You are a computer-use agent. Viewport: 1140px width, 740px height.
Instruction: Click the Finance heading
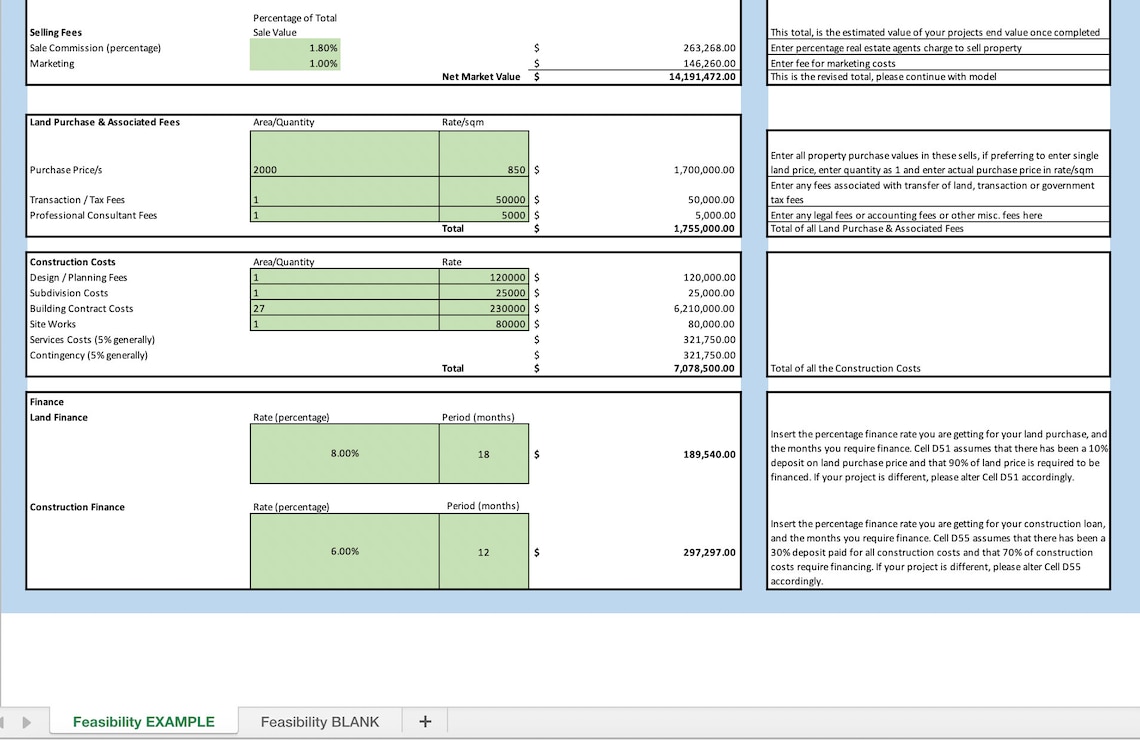[x=47, y=402]
